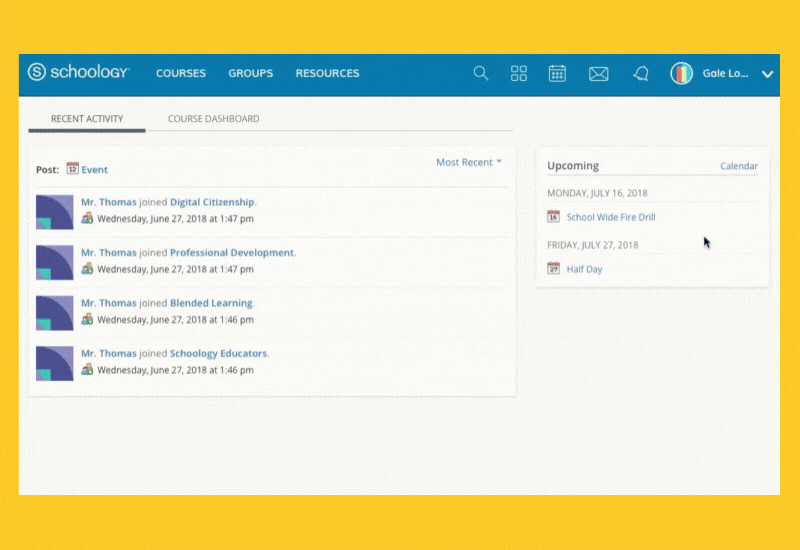The image size is (800, 550).
Task: Open the calendar icon in header
Action: (557, 73)
